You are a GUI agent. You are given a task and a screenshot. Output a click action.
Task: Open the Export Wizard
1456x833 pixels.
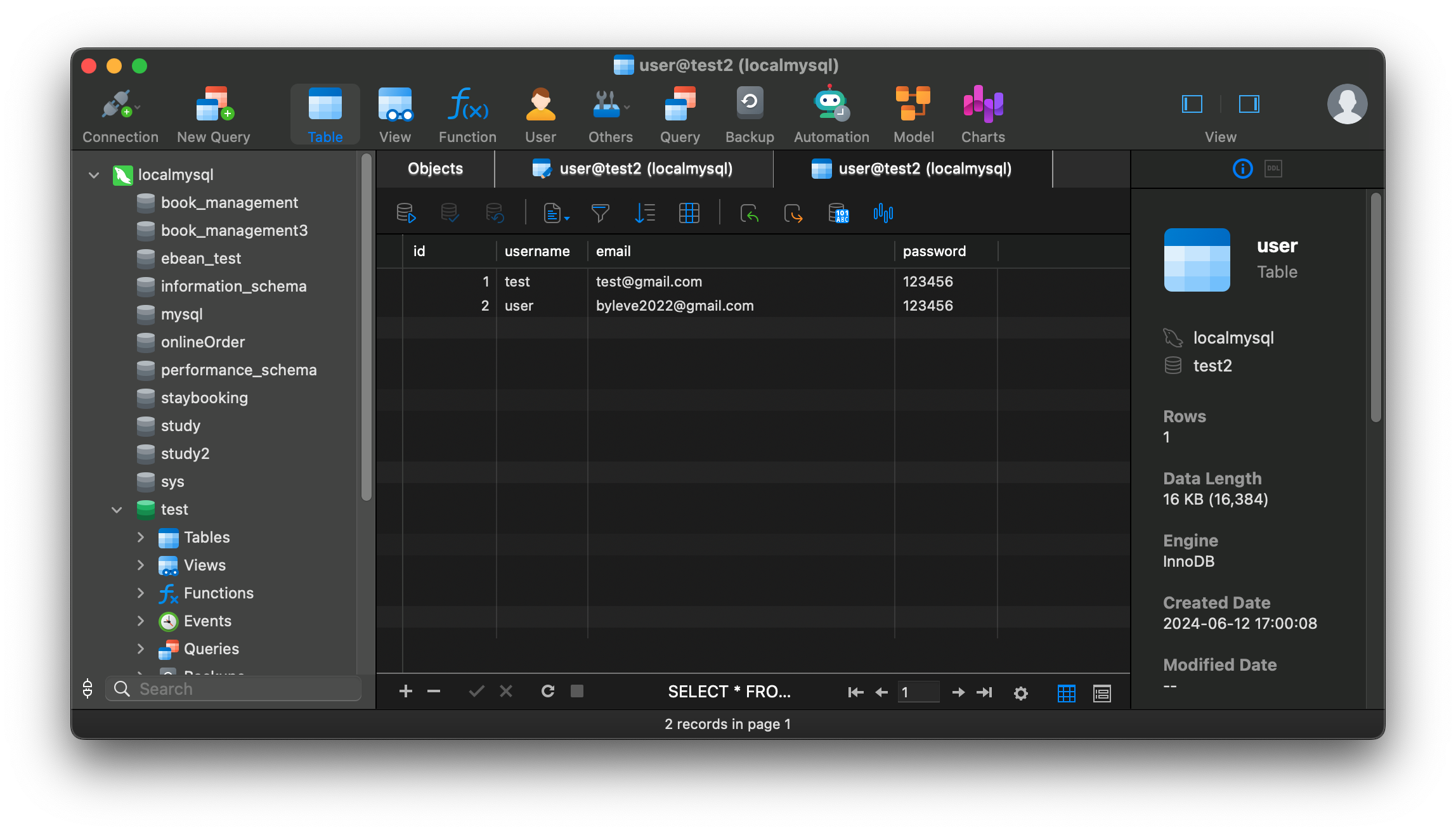[794, 213]
